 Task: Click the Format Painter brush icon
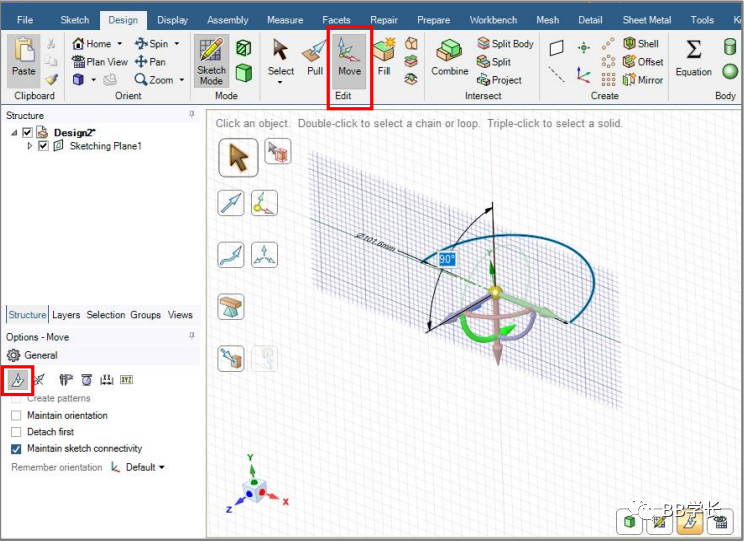pyautogui.click(x=51, y=79)
